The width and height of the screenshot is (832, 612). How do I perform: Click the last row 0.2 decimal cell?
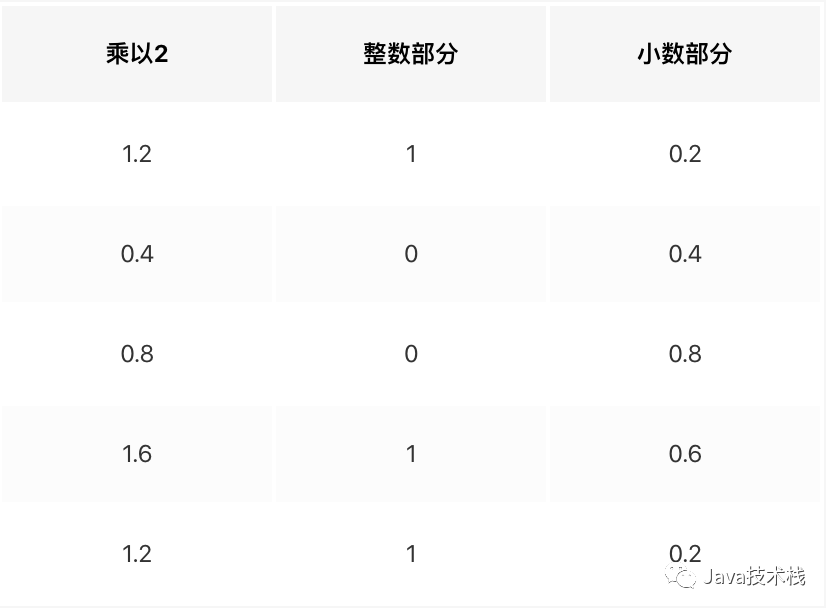click(x=685, y=554)
